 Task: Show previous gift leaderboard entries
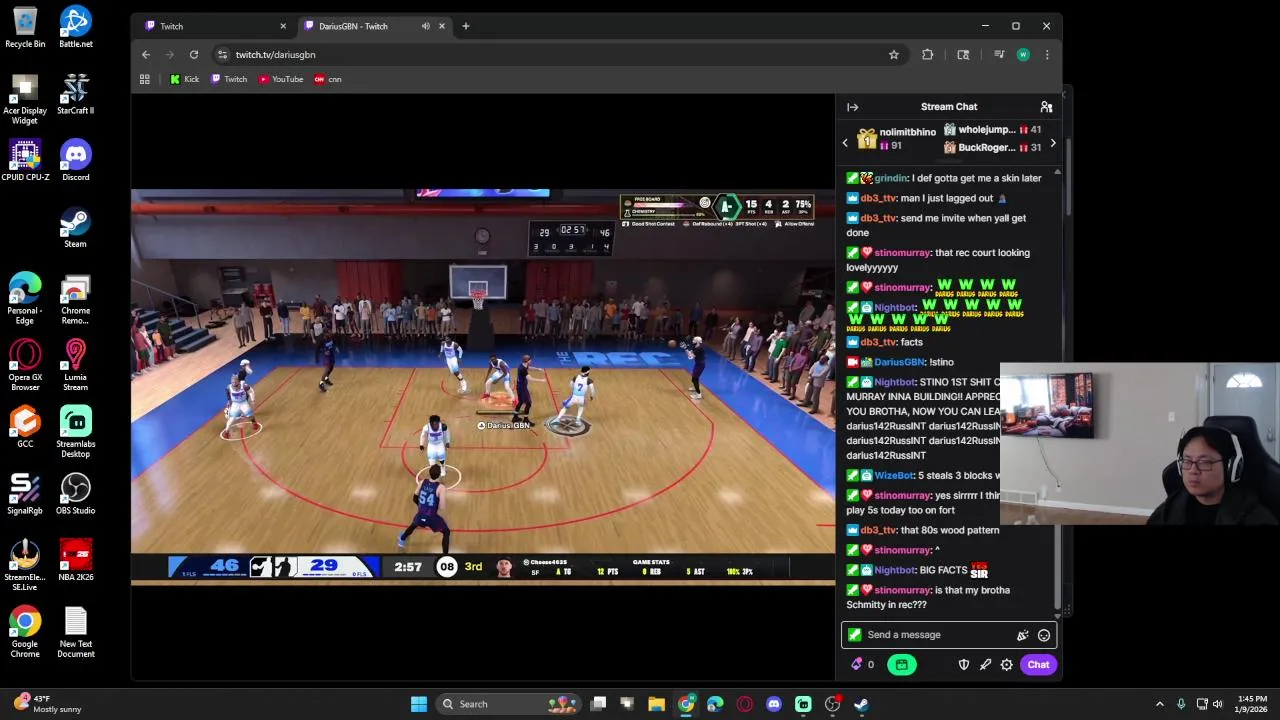coord(845,143)
